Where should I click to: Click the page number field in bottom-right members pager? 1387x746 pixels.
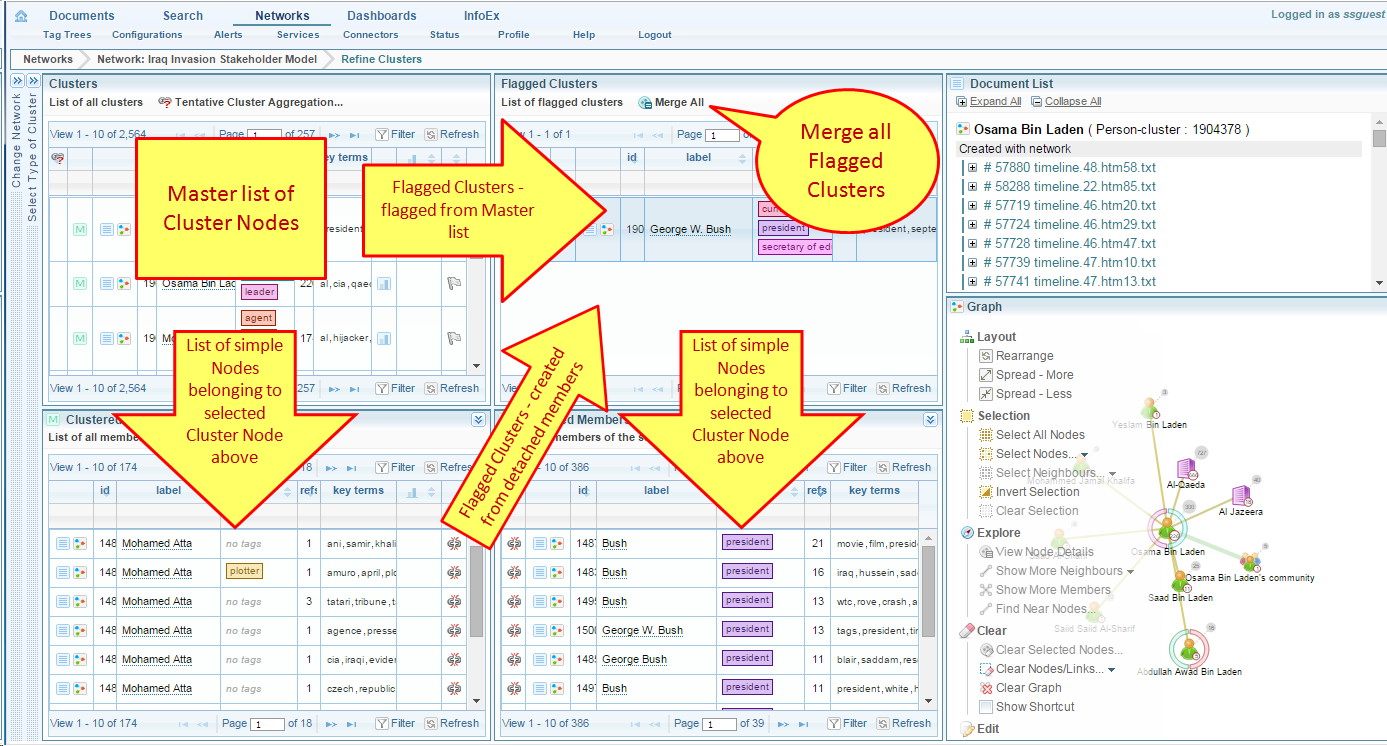click(720, 724)
